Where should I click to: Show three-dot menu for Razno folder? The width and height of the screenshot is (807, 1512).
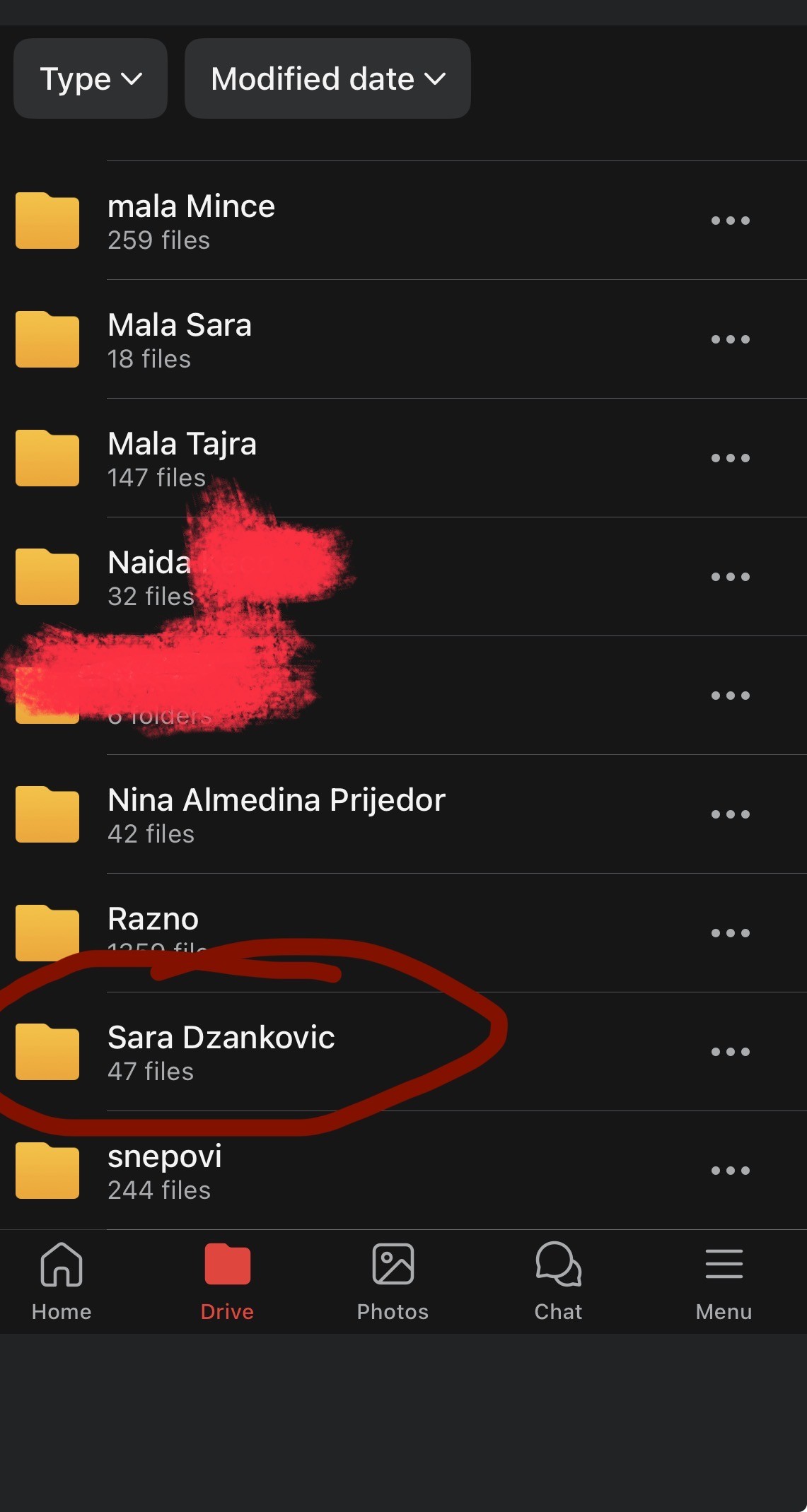point(730,933)
